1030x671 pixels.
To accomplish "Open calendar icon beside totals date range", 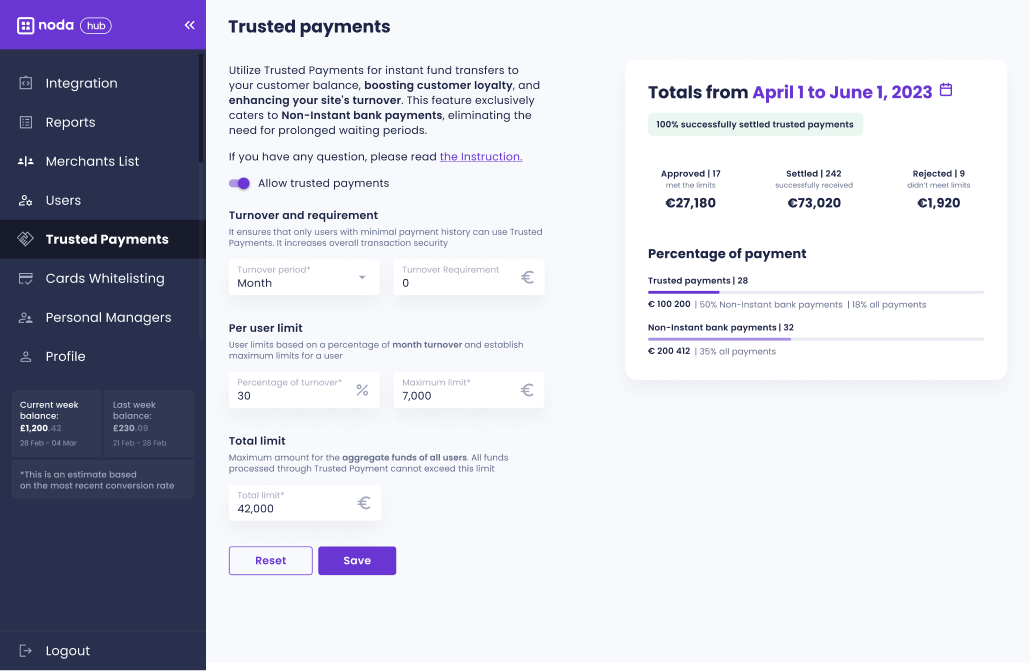I will coord(946,89).
